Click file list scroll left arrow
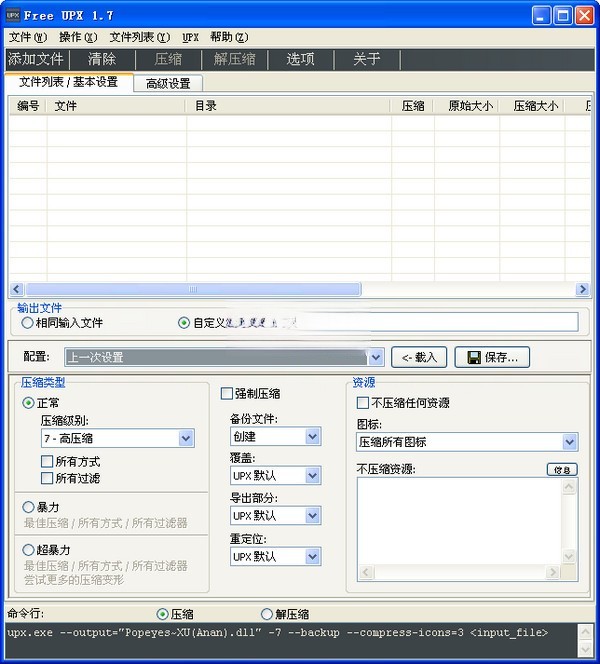This screenshot has width=600, height=664. (x=17, y=289)
